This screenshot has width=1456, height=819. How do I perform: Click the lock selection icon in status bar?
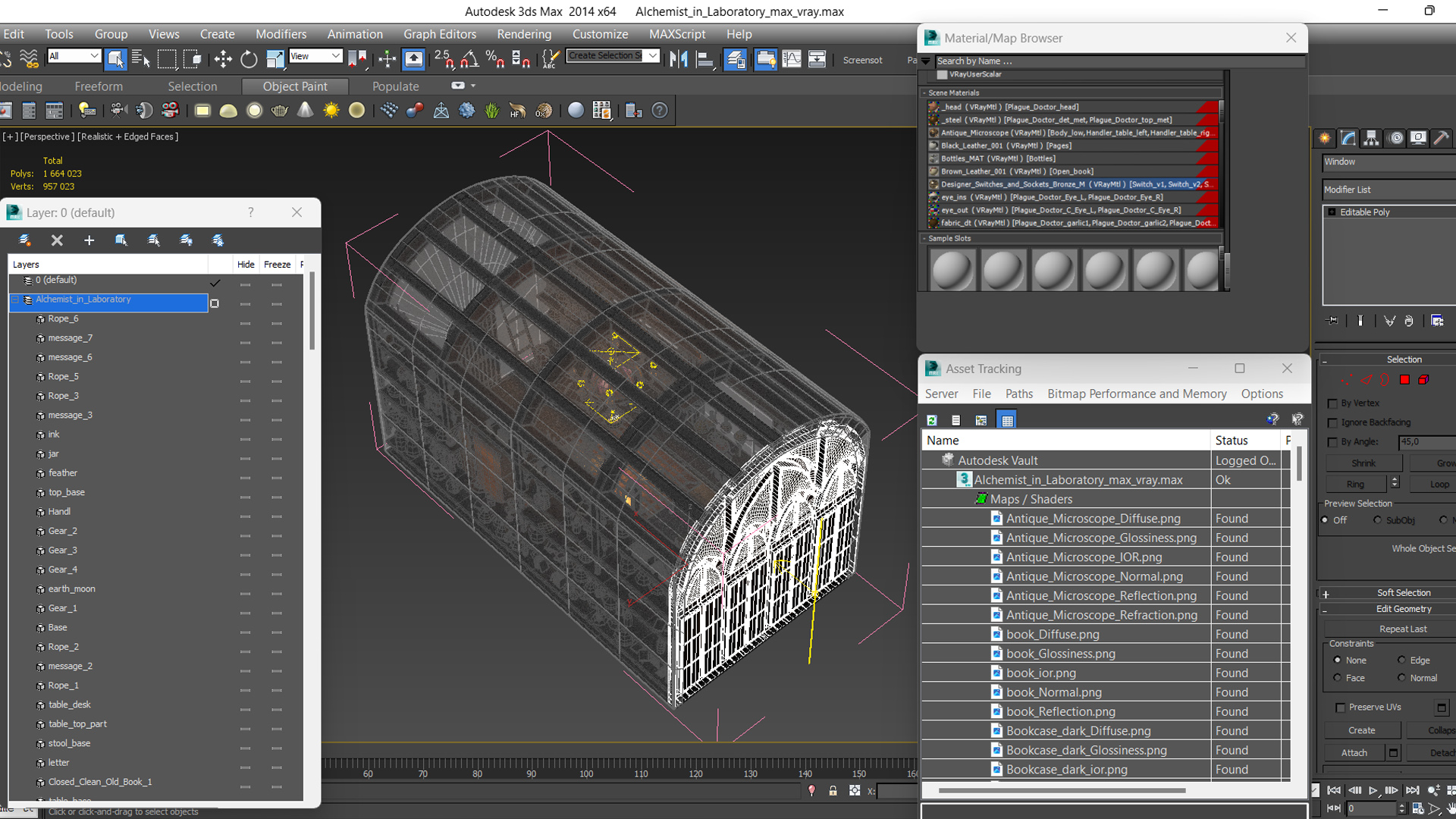[833, 791]
